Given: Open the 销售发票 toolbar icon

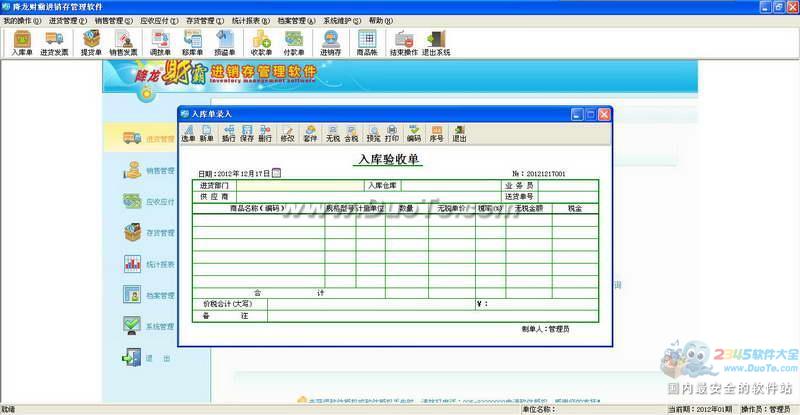Looking at the screenshot, I should pyautogui.click(x=123, y=43).
